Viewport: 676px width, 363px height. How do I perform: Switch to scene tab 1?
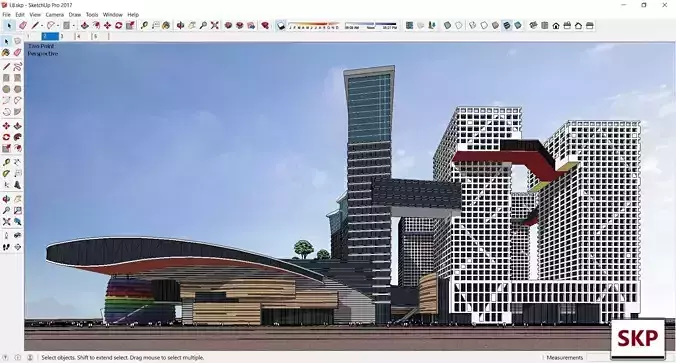[x=33, y=37]
